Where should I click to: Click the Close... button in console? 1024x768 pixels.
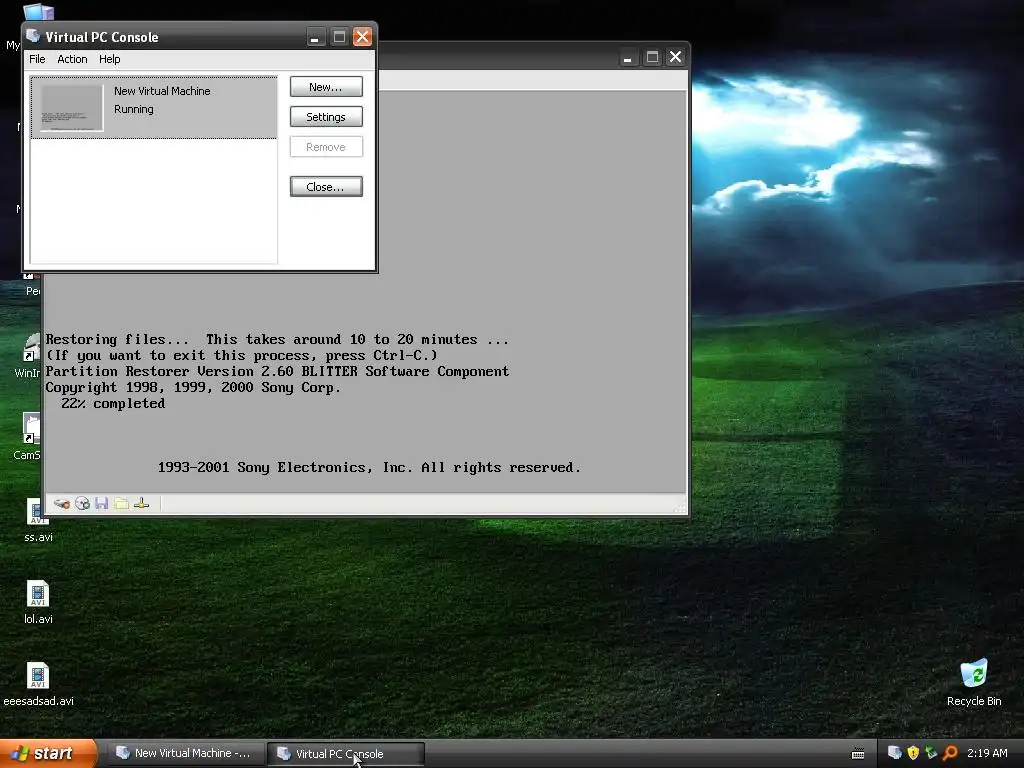[326, 187]
